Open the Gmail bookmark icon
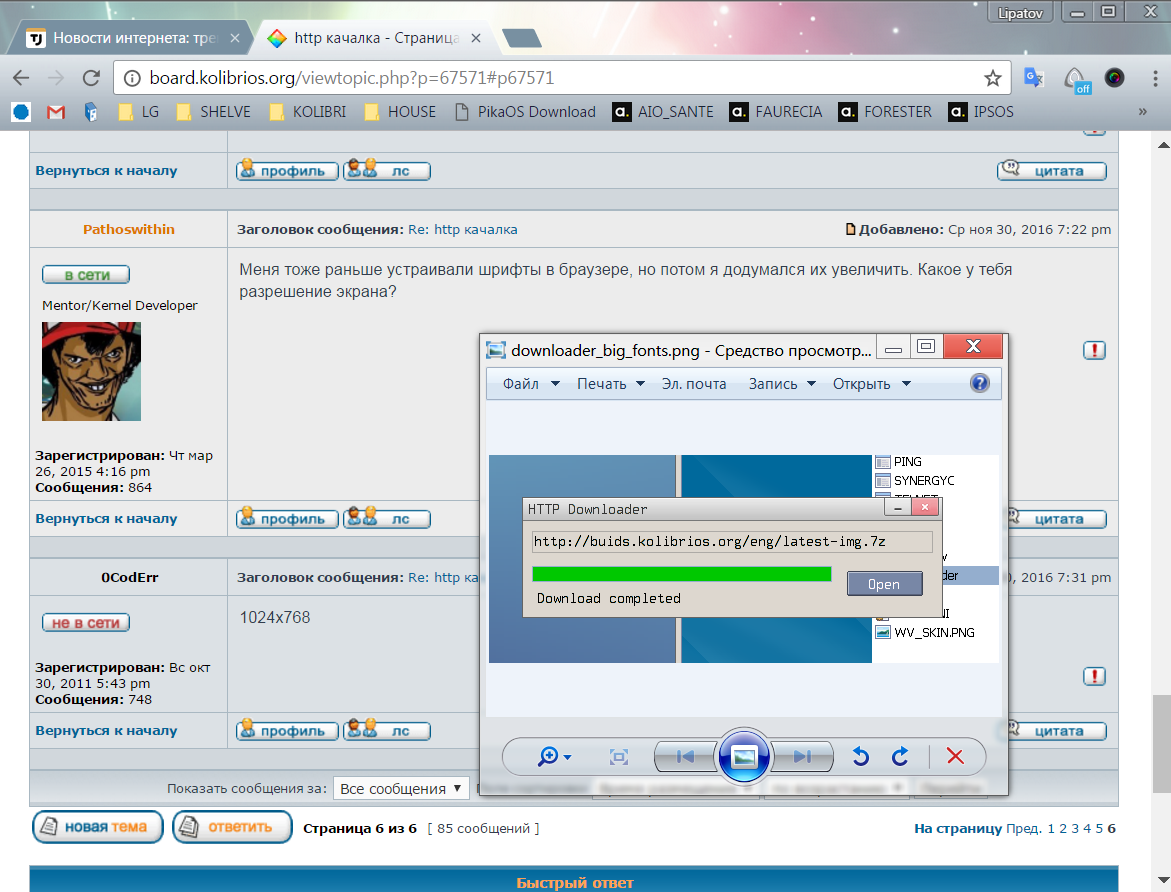The image size is (1171, 892). pos(56,112)
